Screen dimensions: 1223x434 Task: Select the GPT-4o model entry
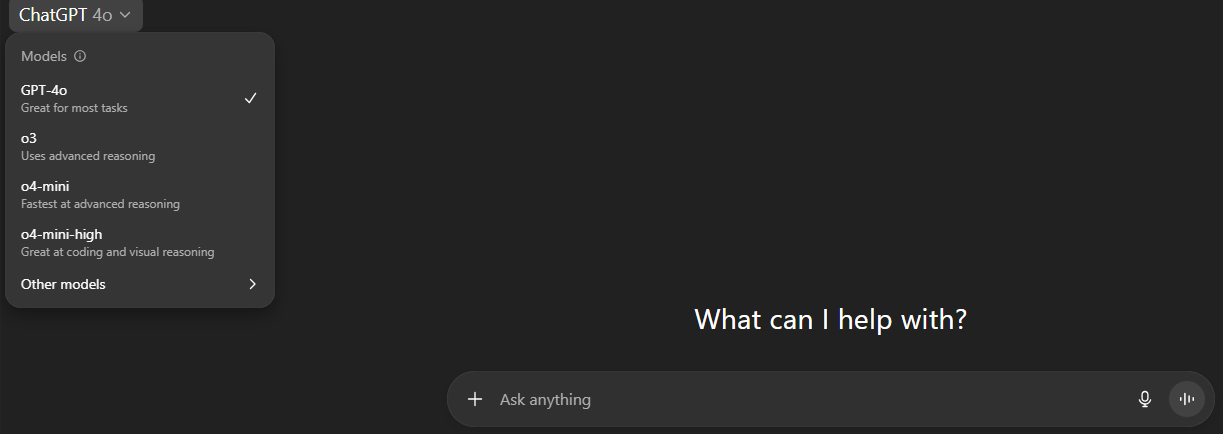tap(140, 98)
